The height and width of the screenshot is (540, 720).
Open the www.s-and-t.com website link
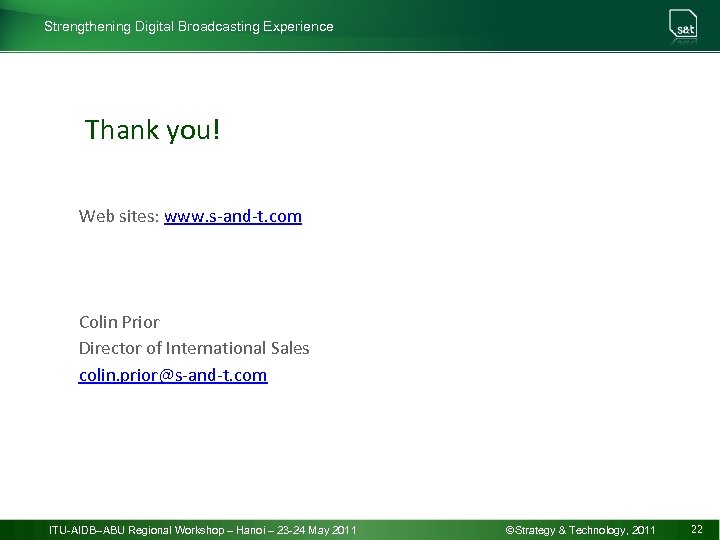(x=233, y=216)
